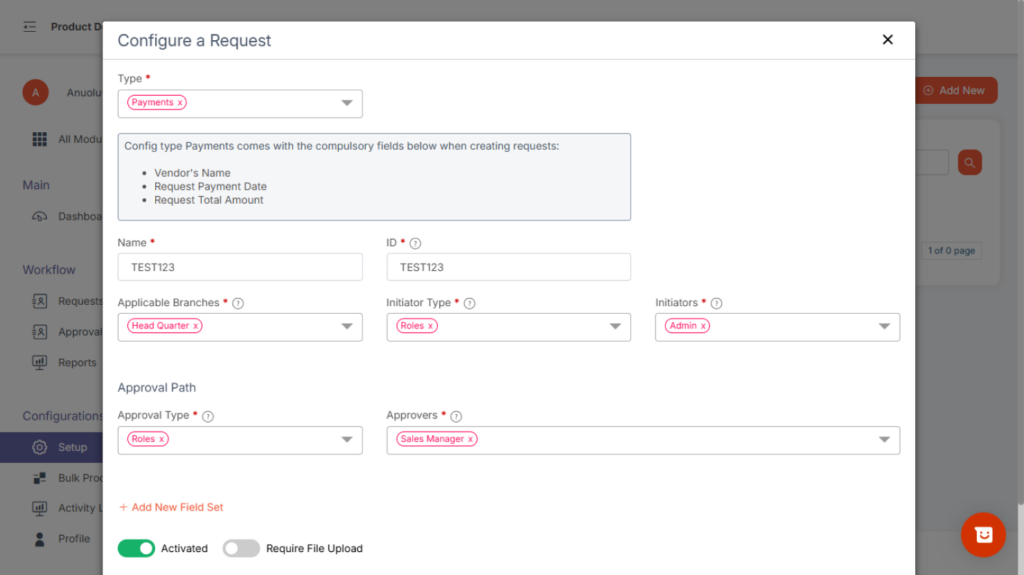Click the Name input field
The image size is (1024, 575).
tap(240, 267)
